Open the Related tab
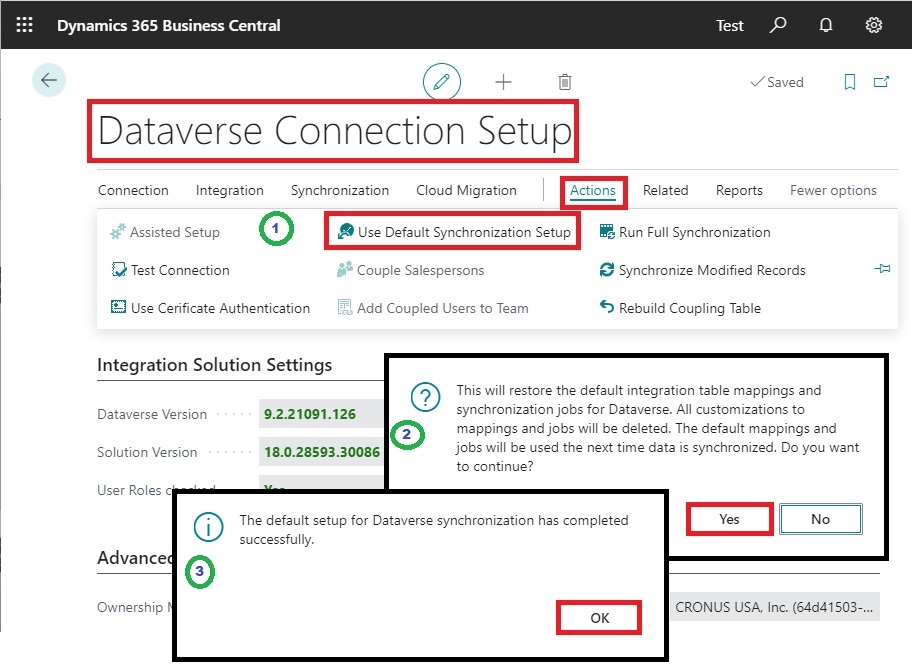 pyautogui.click(x=665, y=190)
